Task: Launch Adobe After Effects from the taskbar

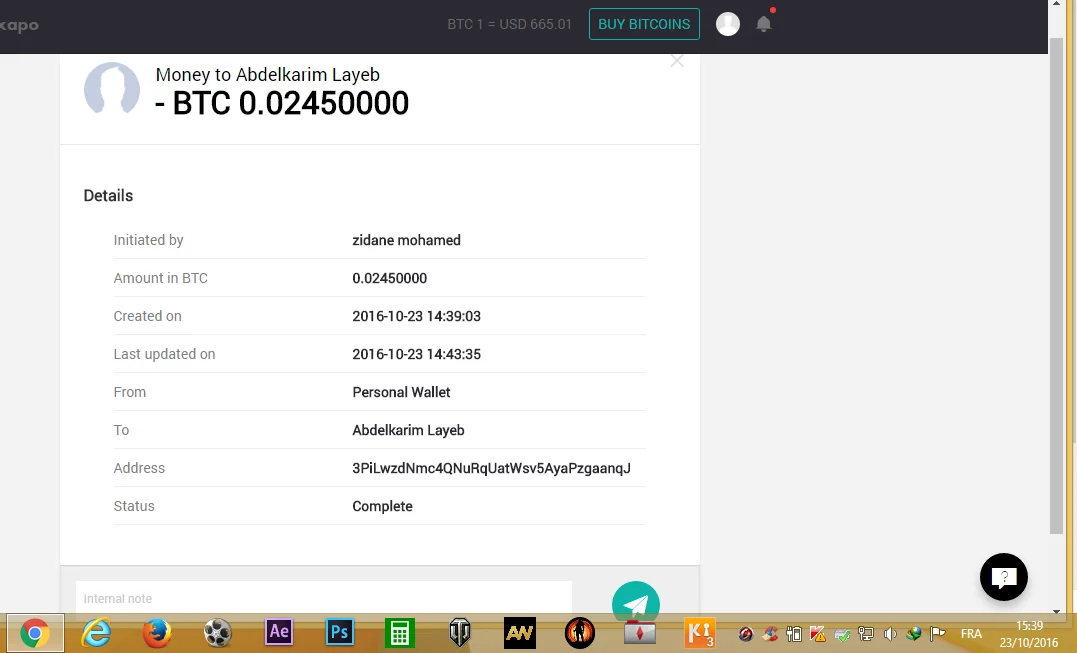Action: pyautogui.click(x=279, y=632)
